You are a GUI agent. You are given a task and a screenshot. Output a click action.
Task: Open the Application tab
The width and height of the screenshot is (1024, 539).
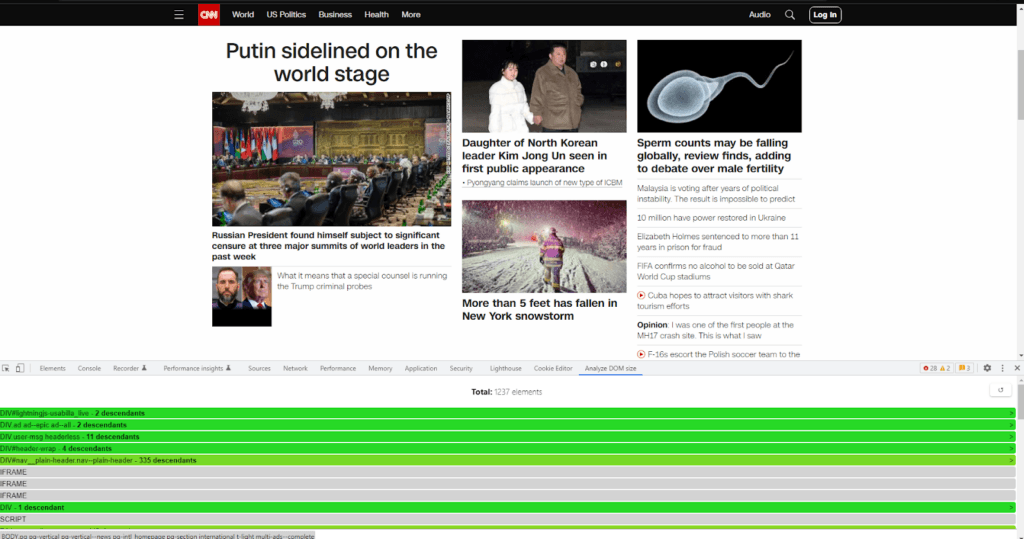tap(421, 368)
